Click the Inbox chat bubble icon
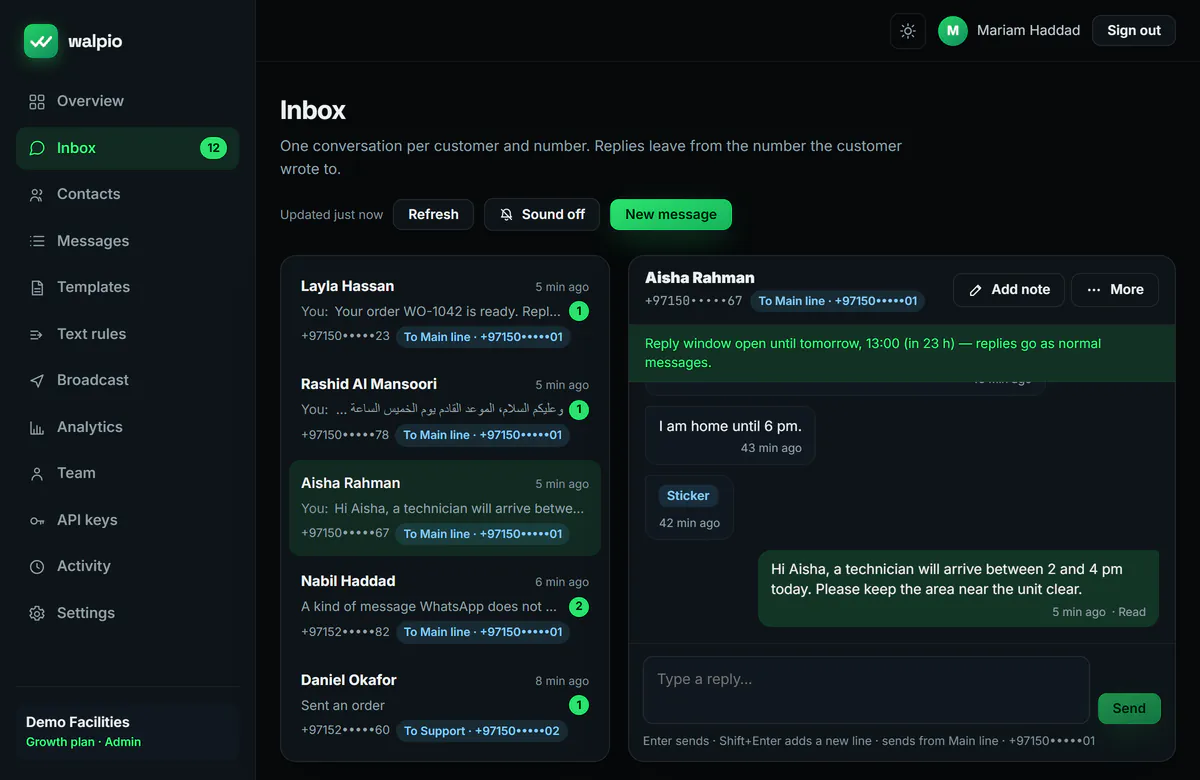The width and height of the screenshot is (1200, 780). [x=37, y=148]
